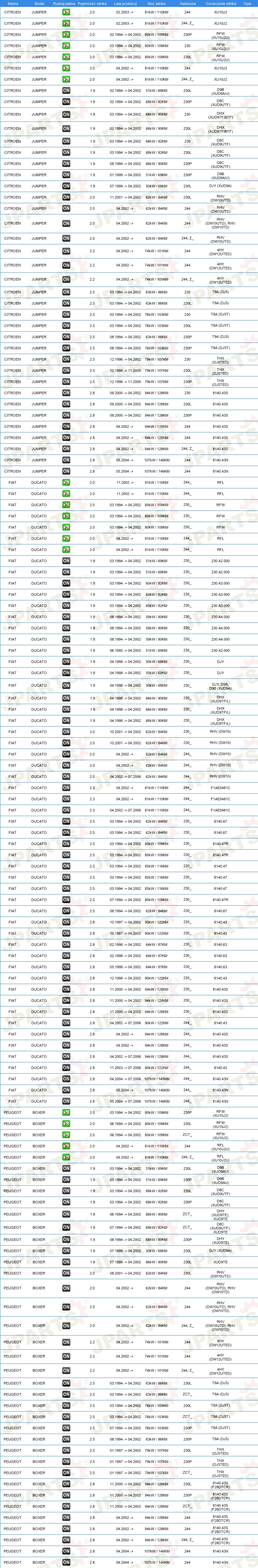Viewport: 258px width, 1568px height.
Task: Click the ON icon in the Fiat 2.0 04.2002 -> 07.2006 row
Action: 66,777
